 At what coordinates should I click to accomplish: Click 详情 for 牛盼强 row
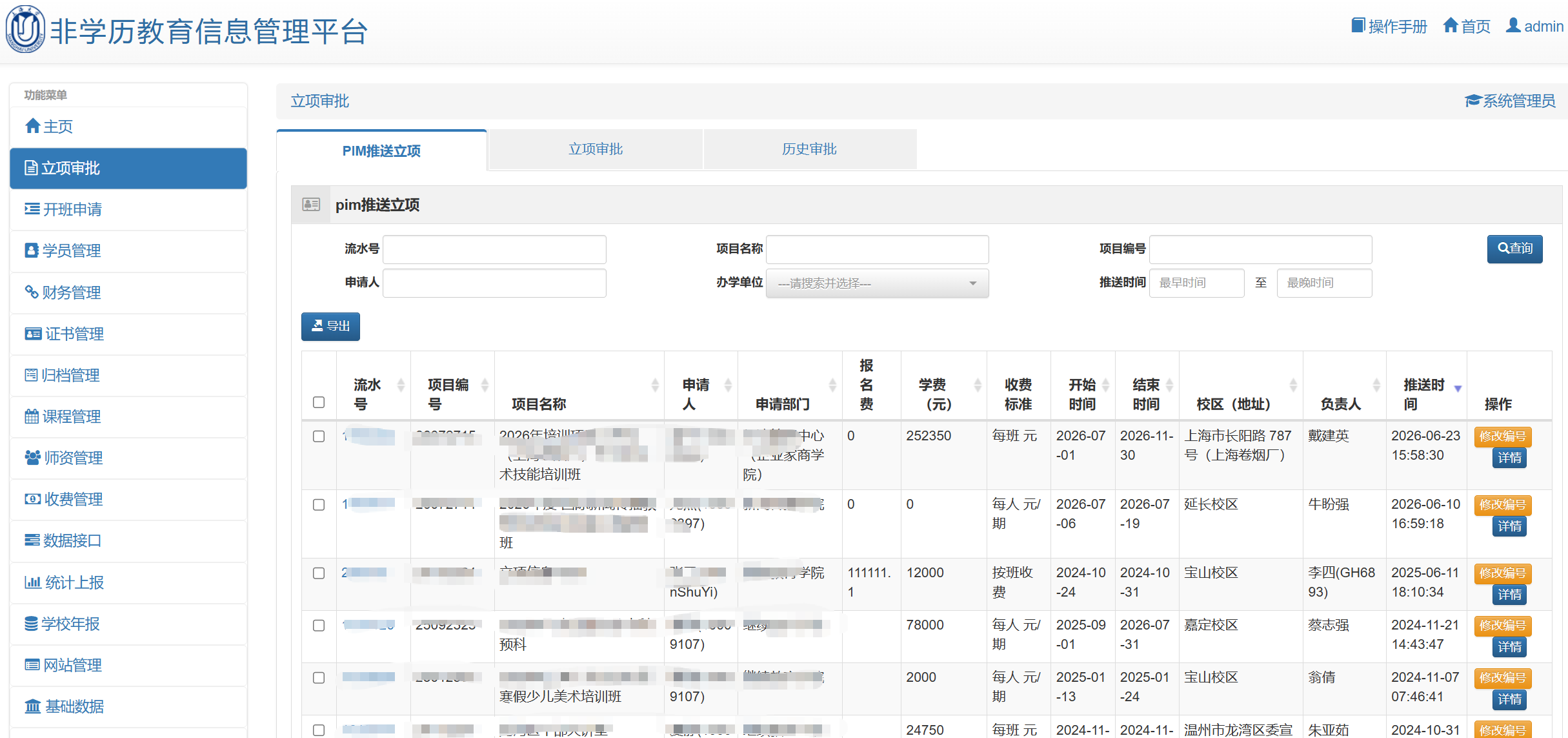point(1509,526)
